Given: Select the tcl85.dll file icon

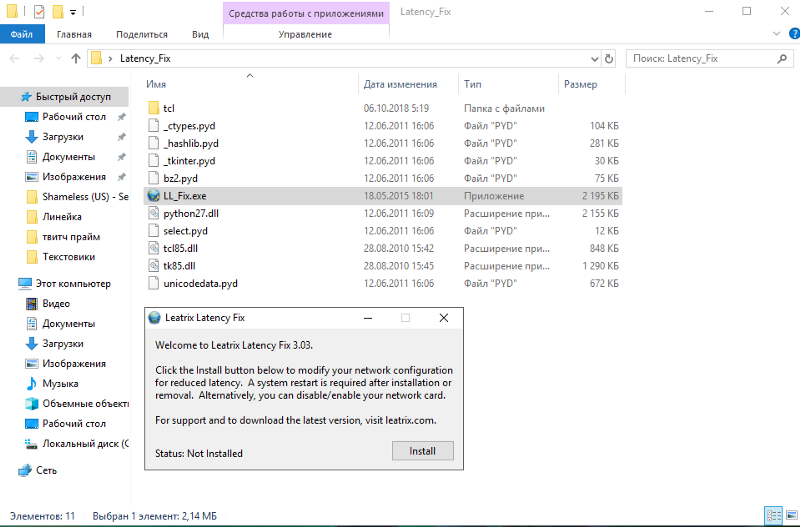Looking at the screenshot, I should coord(154,248).
